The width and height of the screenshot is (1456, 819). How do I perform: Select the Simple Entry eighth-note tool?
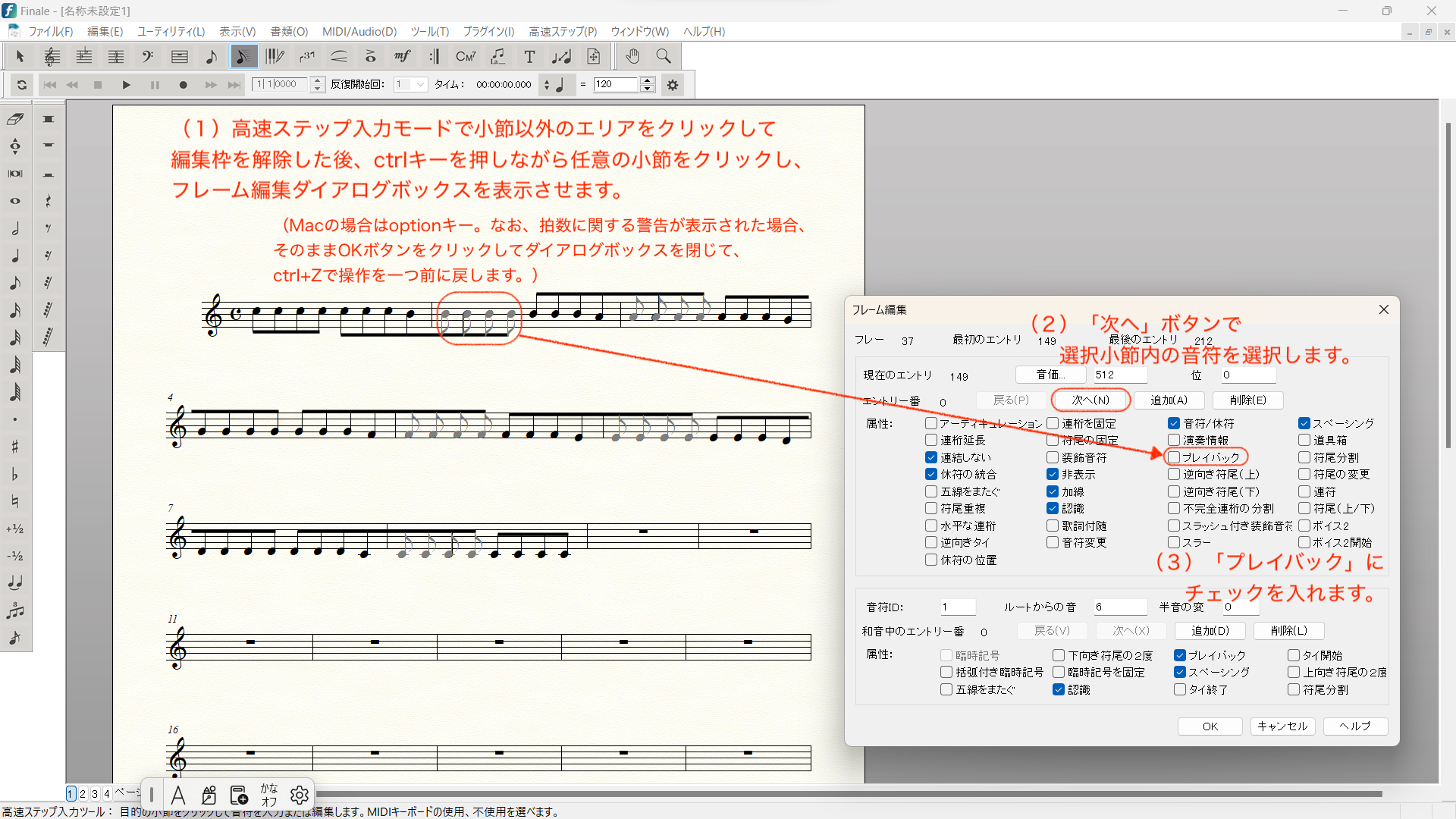tap(212, 56)
